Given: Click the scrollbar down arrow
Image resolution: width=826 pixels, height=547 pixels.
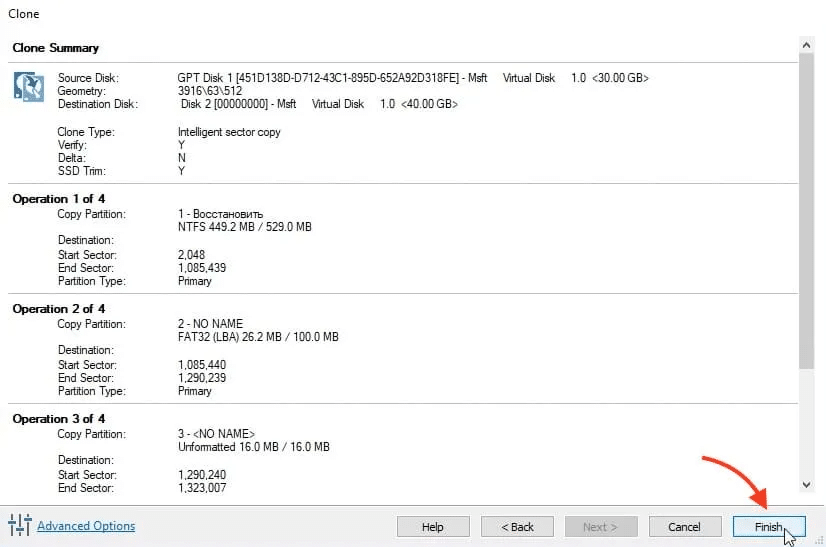Looking at the screenshot, I should coord(808,484).
